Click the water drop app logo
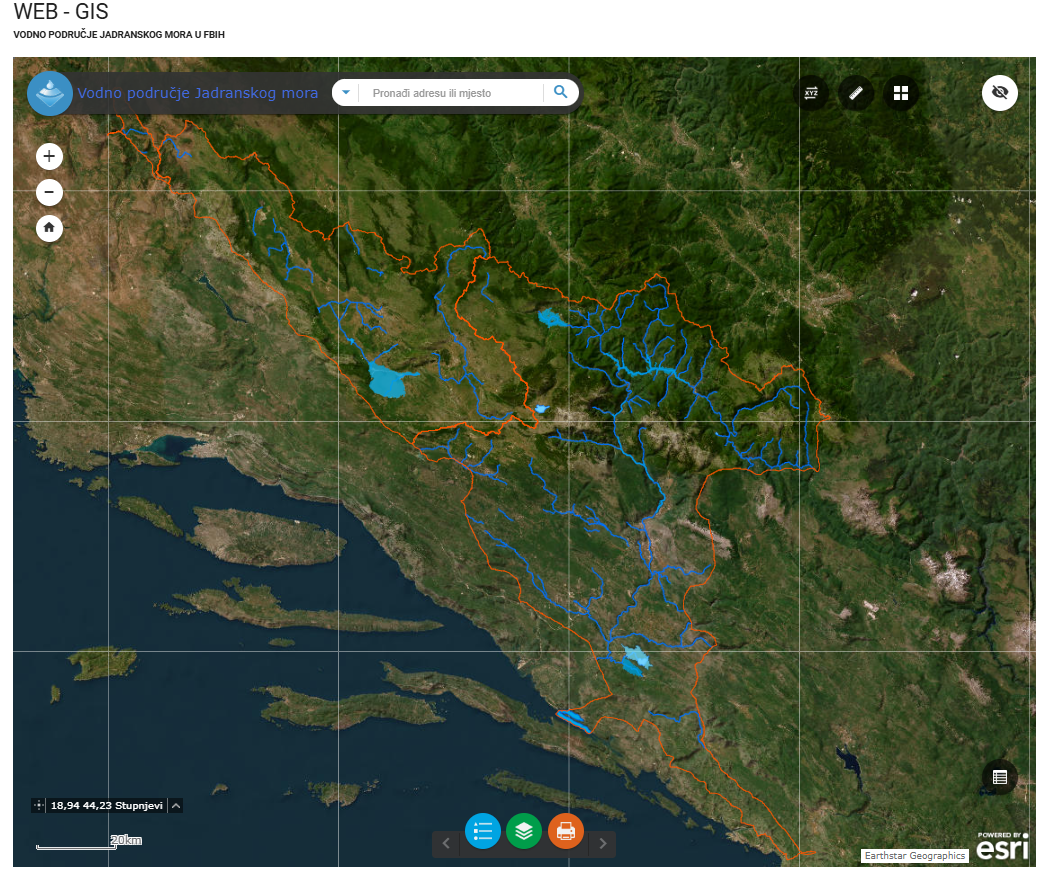Viewport: 1049px width, 880px height. [50, 93]
